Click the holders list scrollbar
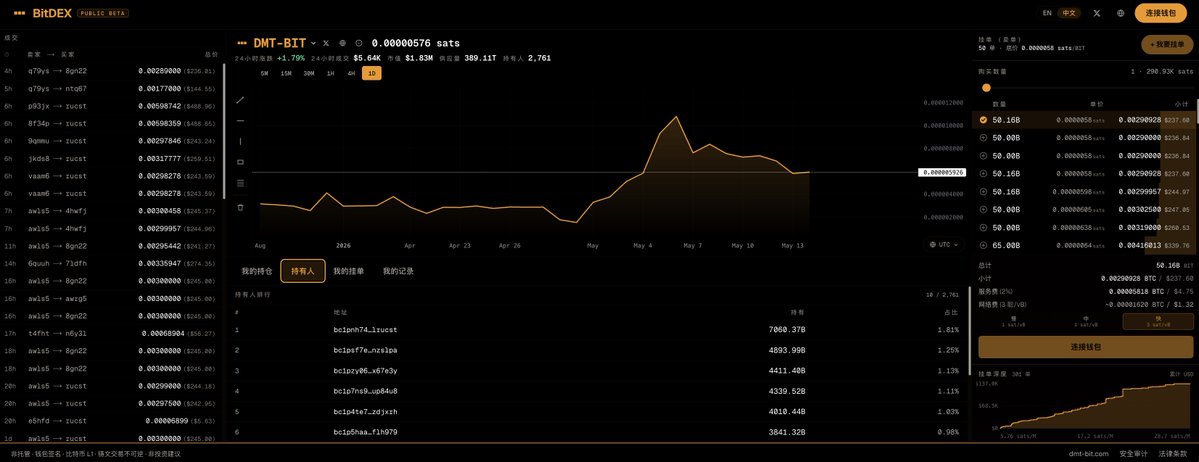This screenshot has height=462, width=1199. coord(970,331)
